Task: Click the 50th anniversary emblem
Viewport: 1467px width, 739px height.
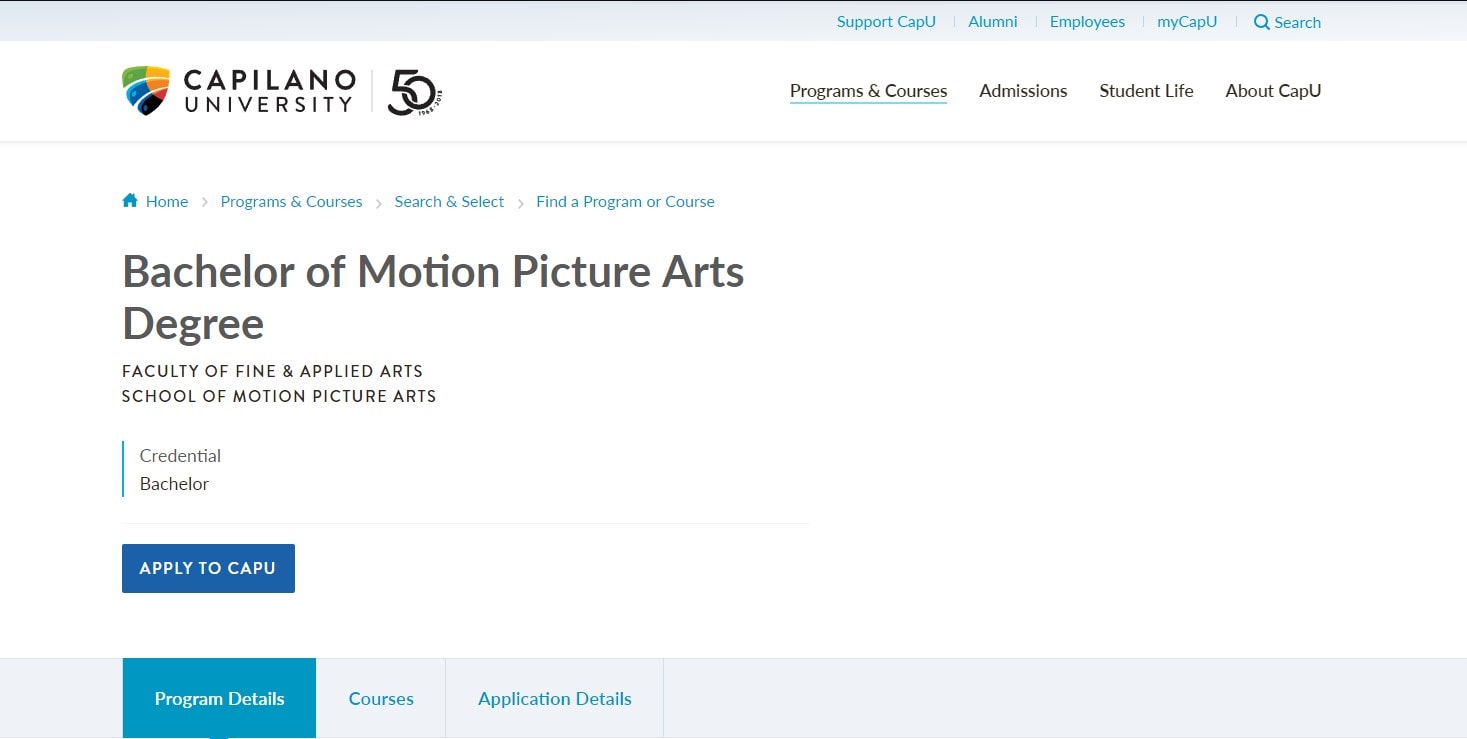Action: (x=415, y=92)
